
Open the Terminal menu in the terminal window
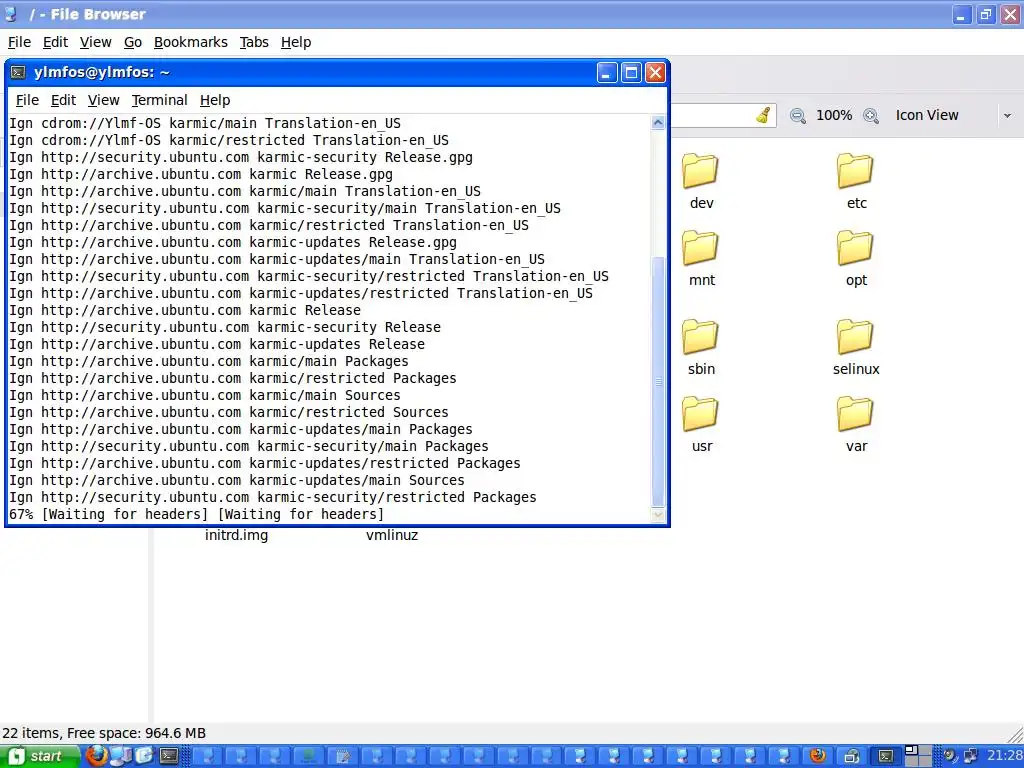click(x=159, y=101)
